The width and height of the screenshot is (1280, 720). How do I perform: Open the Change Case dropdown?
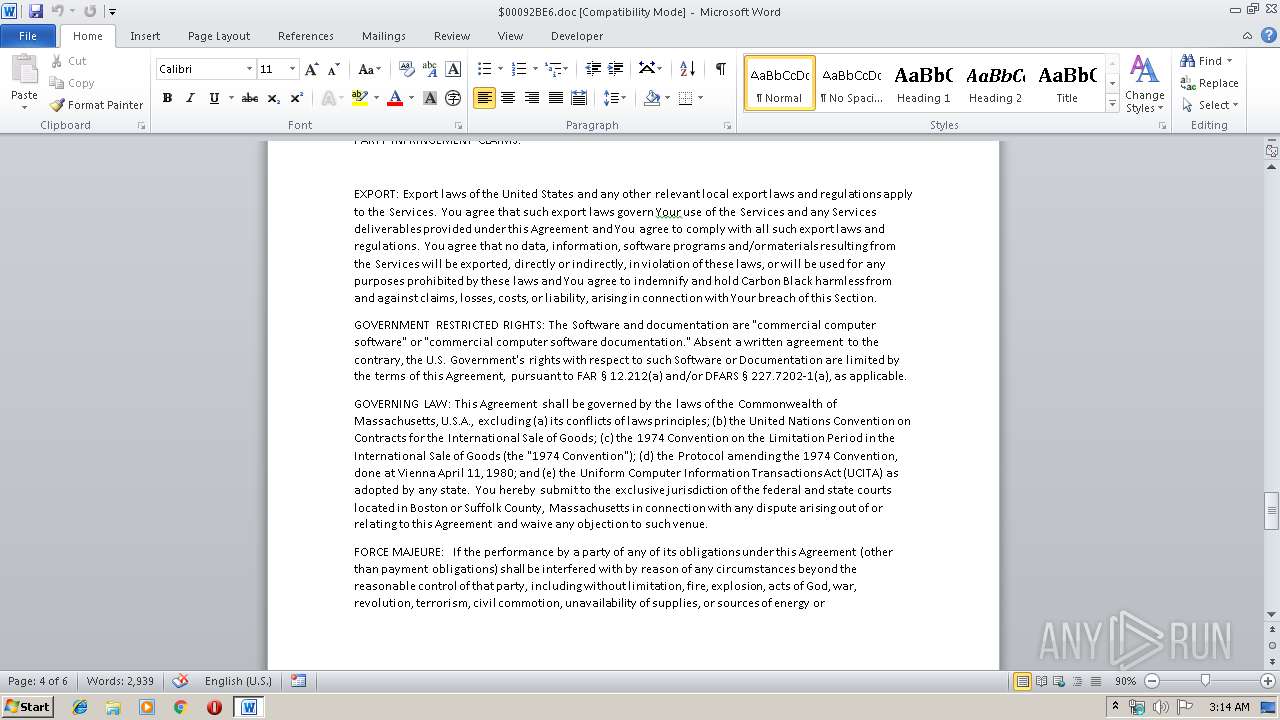369,69
